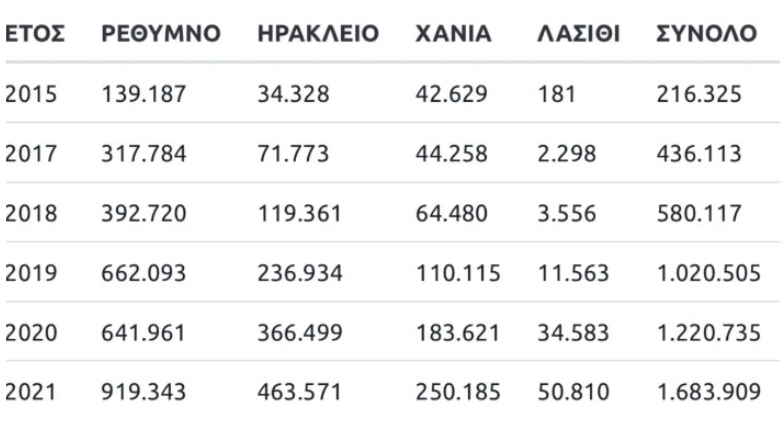Select the ΛΑΣΙΘΙ value 181

tap(553, 94)
